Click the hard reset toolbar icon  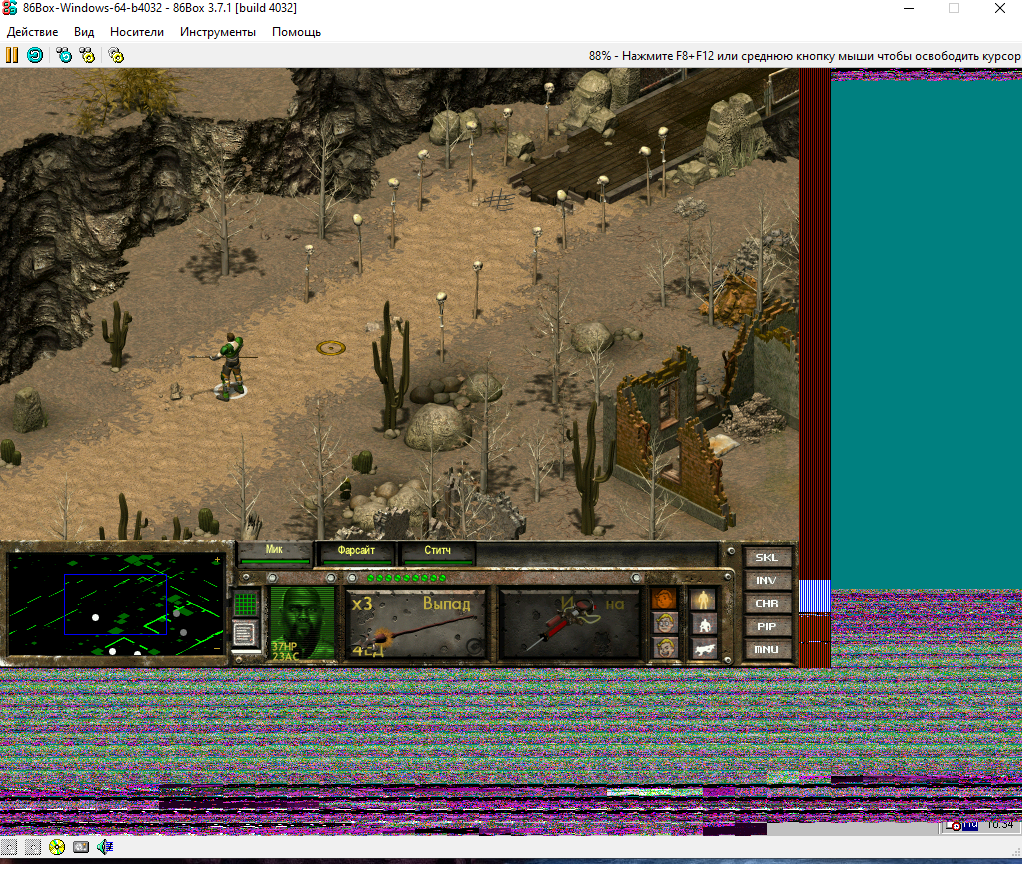pos(35,55)
